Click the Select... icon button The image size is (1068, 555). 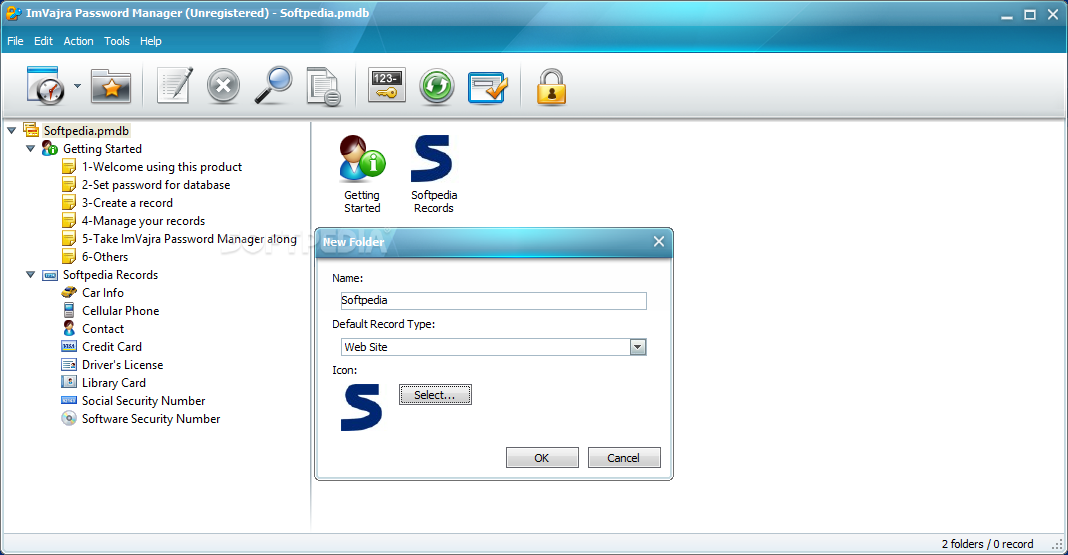pyautogui.click(x=435, y=395)
